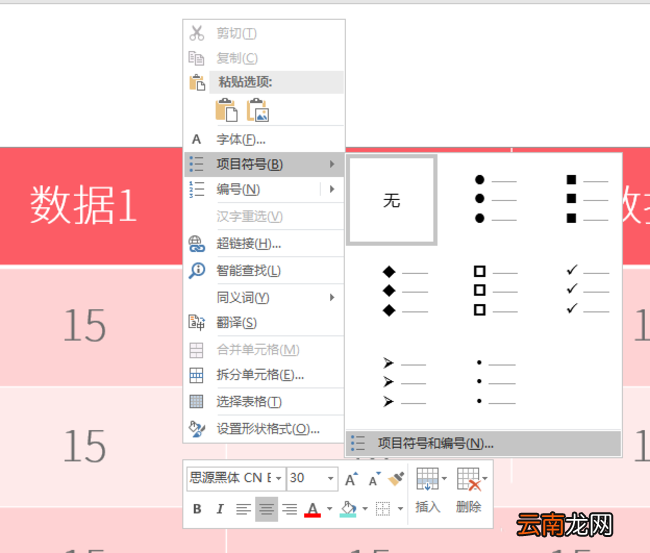650x553 pixels.
Task: Paste as picture clipboard icon
Action: tap(258, 110)
